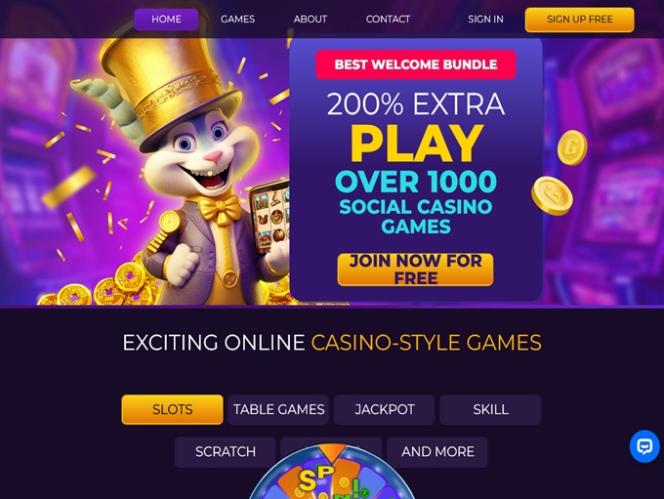The width and height of the screenshot is (664, 499).
Task: Open the About page link
Action: click(310, 19)
